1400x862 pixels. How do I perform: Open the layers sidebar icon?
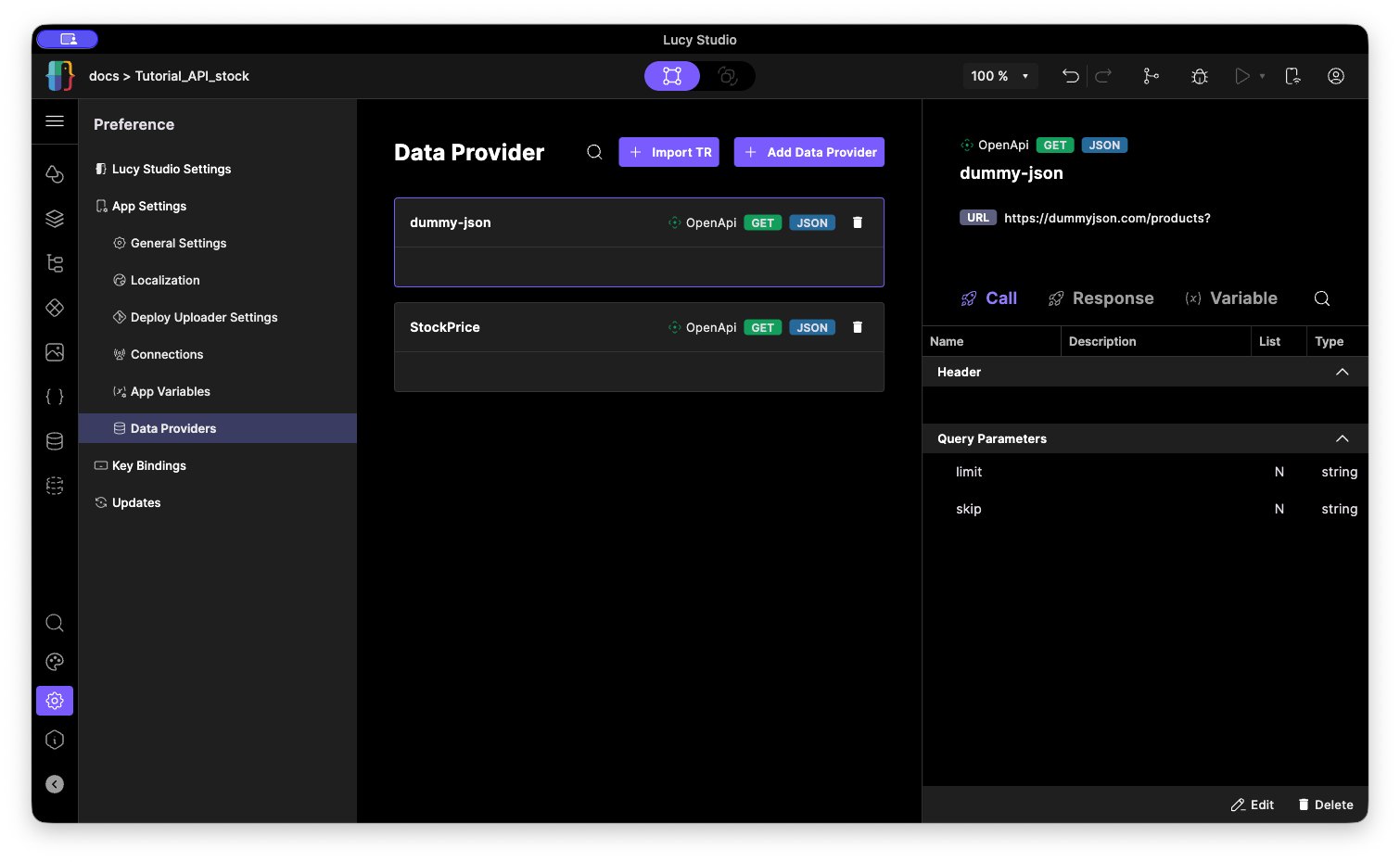(55, 219)
